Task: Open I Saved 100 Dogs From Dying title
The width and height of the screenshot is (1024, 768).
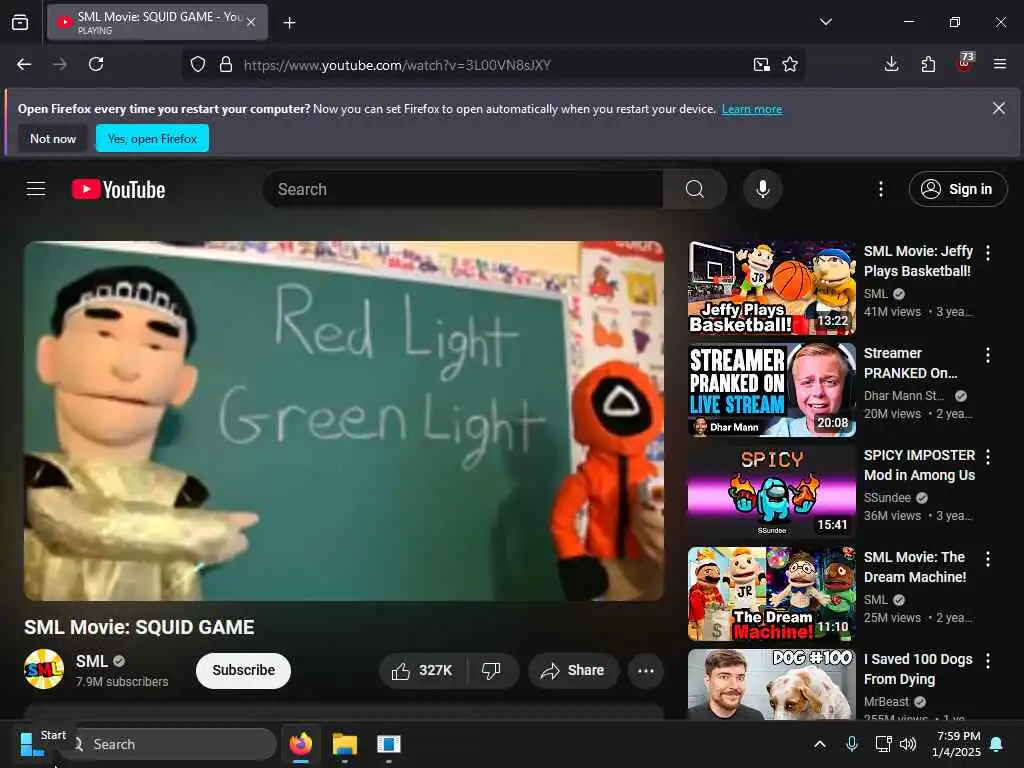Action: point(918,669)
